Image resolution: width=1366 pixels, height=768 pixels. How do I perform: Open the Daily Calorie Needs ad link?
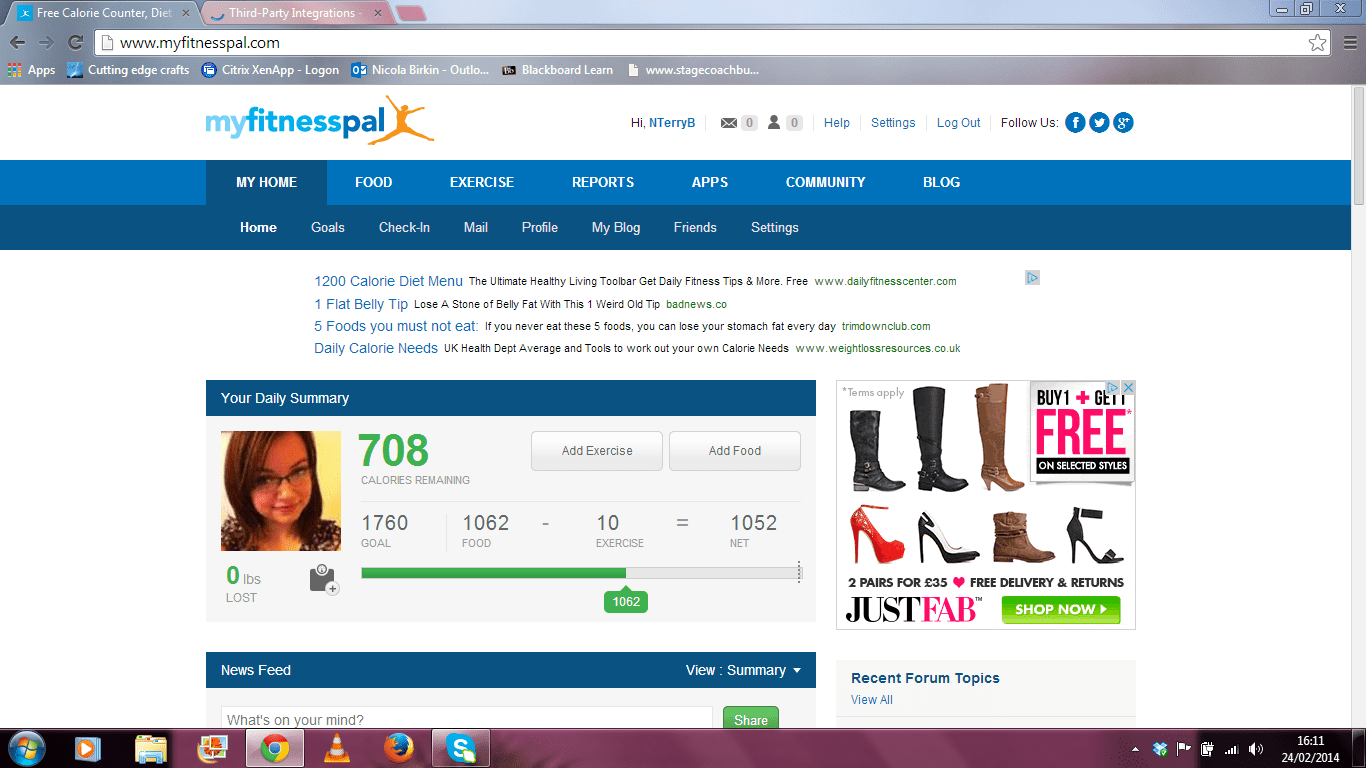(376, 348)
